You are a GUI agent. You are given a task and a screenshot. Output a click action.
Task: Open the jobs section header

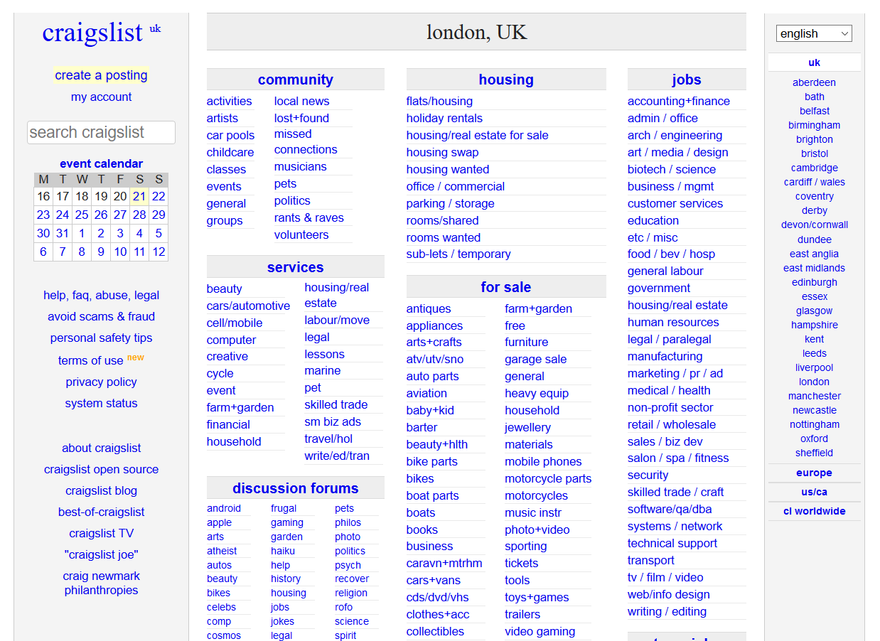686,80
